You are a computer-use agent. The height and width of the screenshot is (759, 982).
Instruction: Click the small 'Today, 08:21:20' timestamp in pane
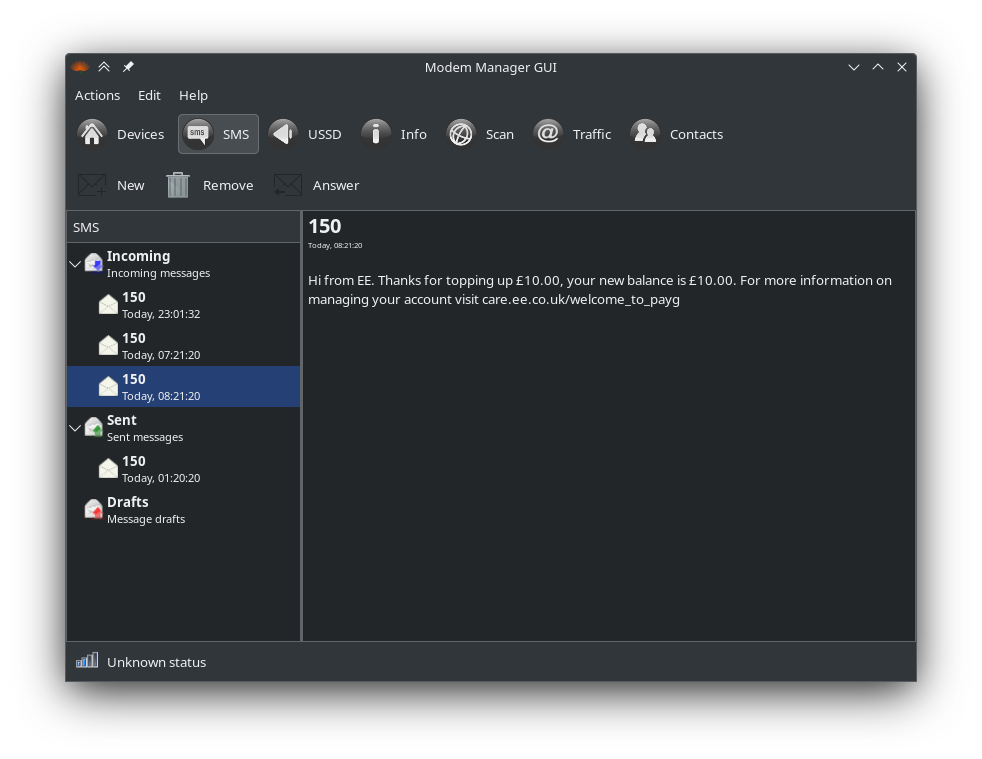[x=335, y=245]
